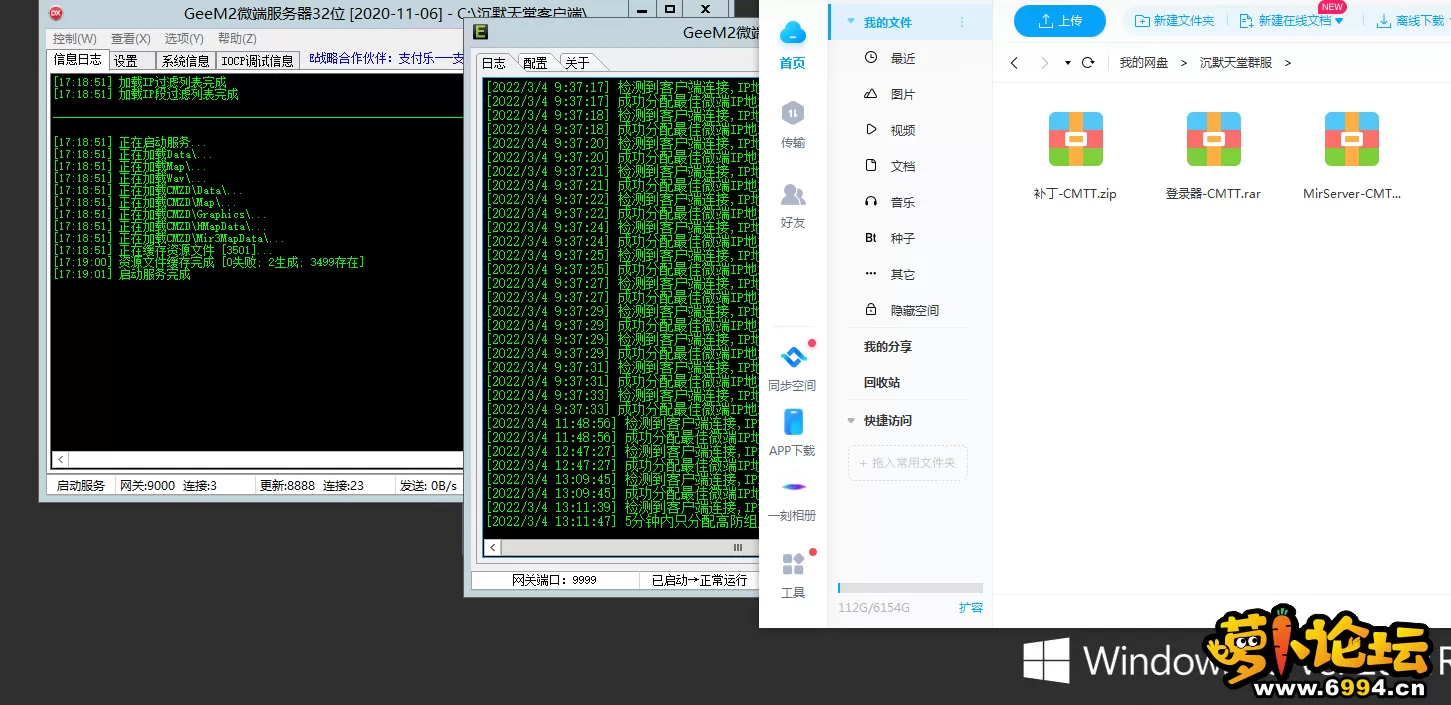Switch to 系统信息 tab
Screen dimensions: 1451x705
186,61
